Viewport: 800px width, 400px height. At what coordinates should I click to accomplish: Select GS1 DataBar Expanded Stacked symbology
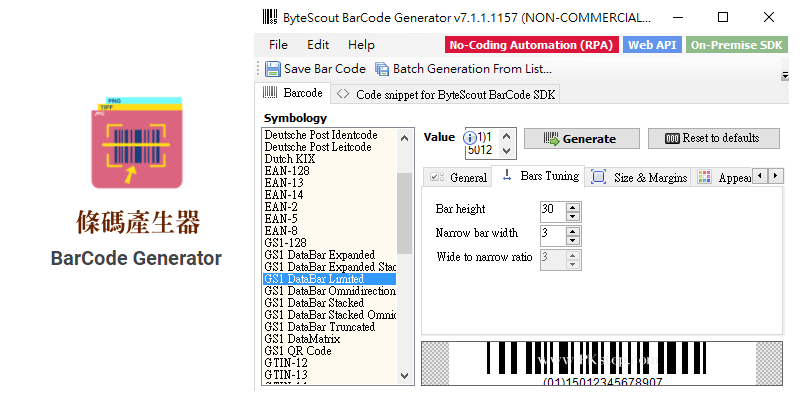click(330, 267)
